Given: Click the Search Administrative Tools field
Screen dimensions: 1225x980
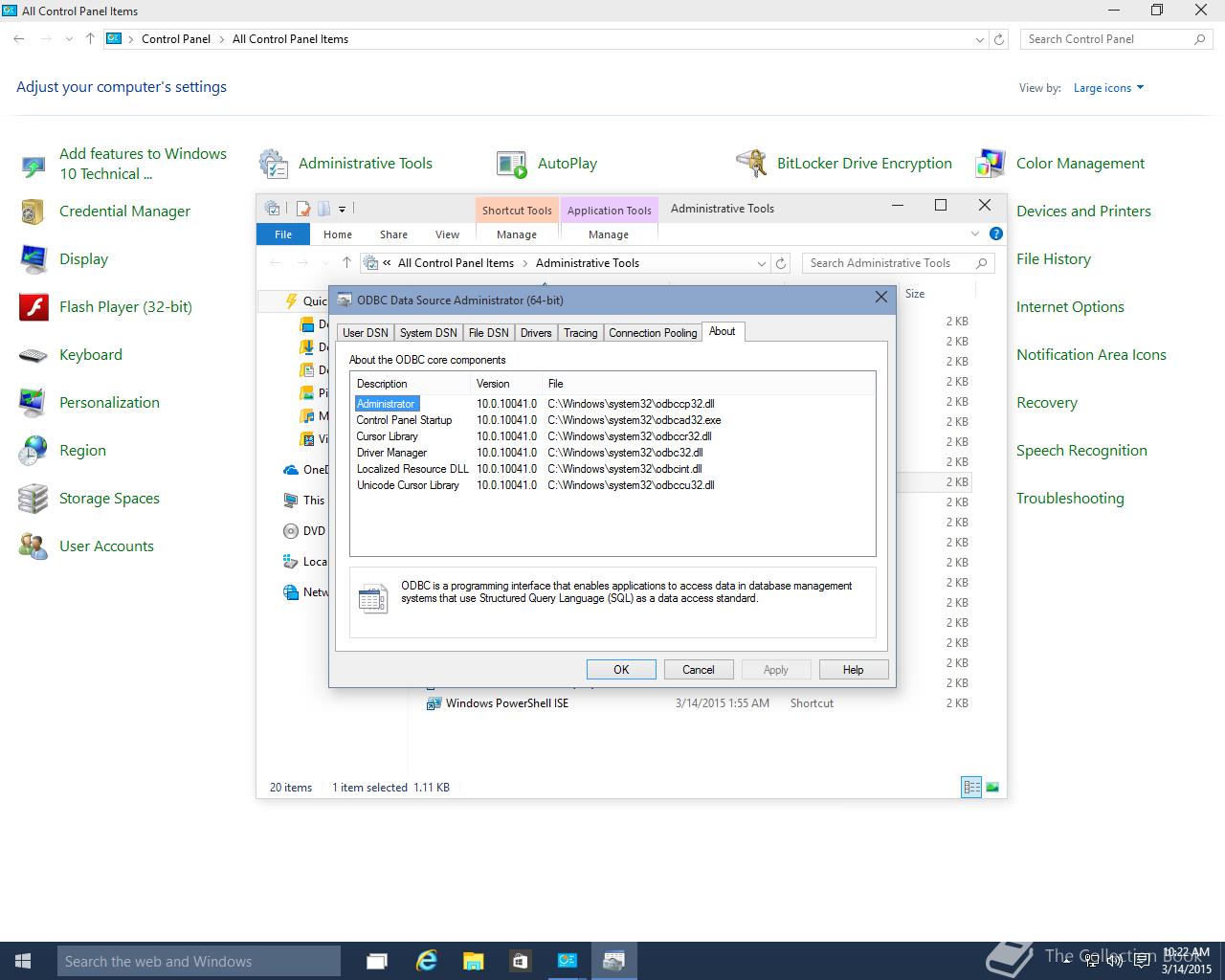Looking at the screenshot, I should (898, 263).
